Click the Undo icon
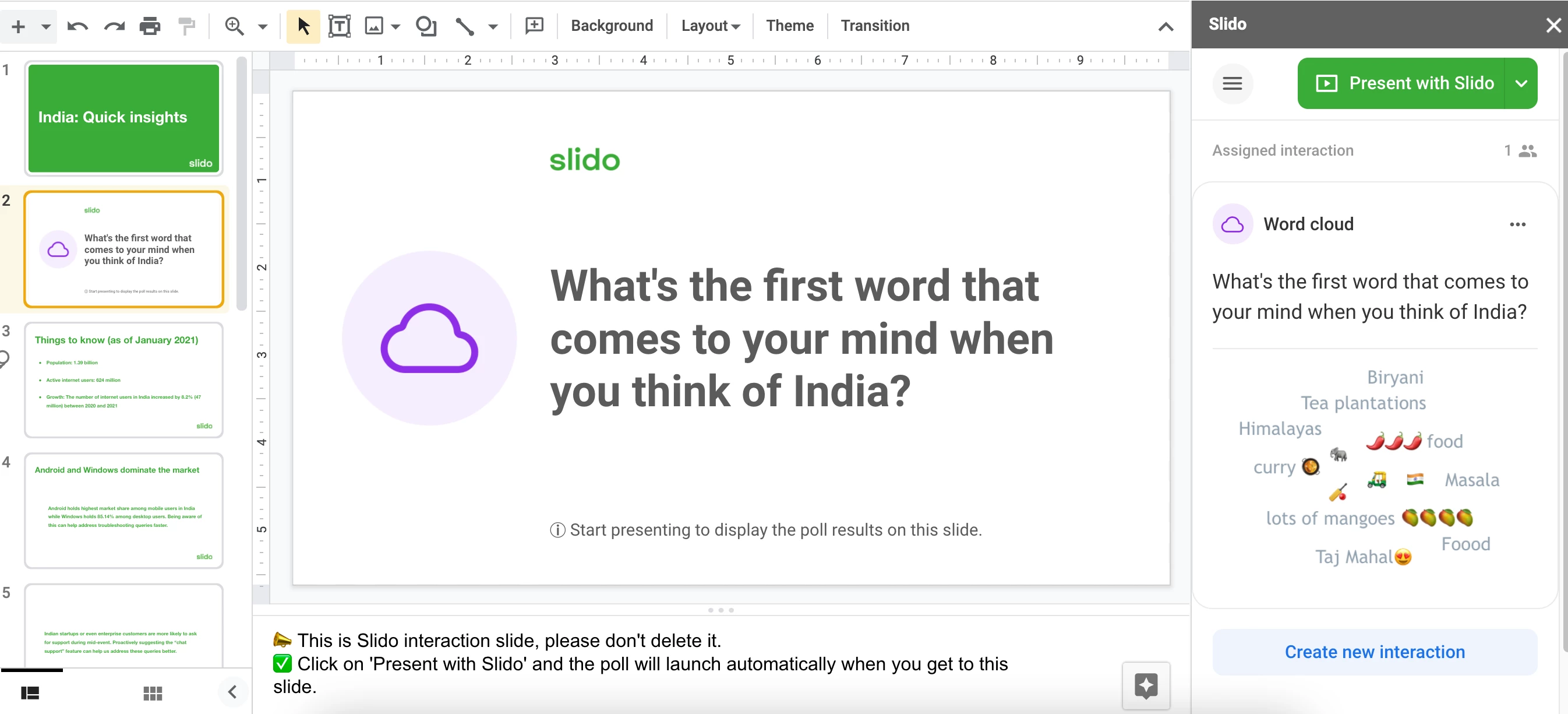 tap(78, 26)
